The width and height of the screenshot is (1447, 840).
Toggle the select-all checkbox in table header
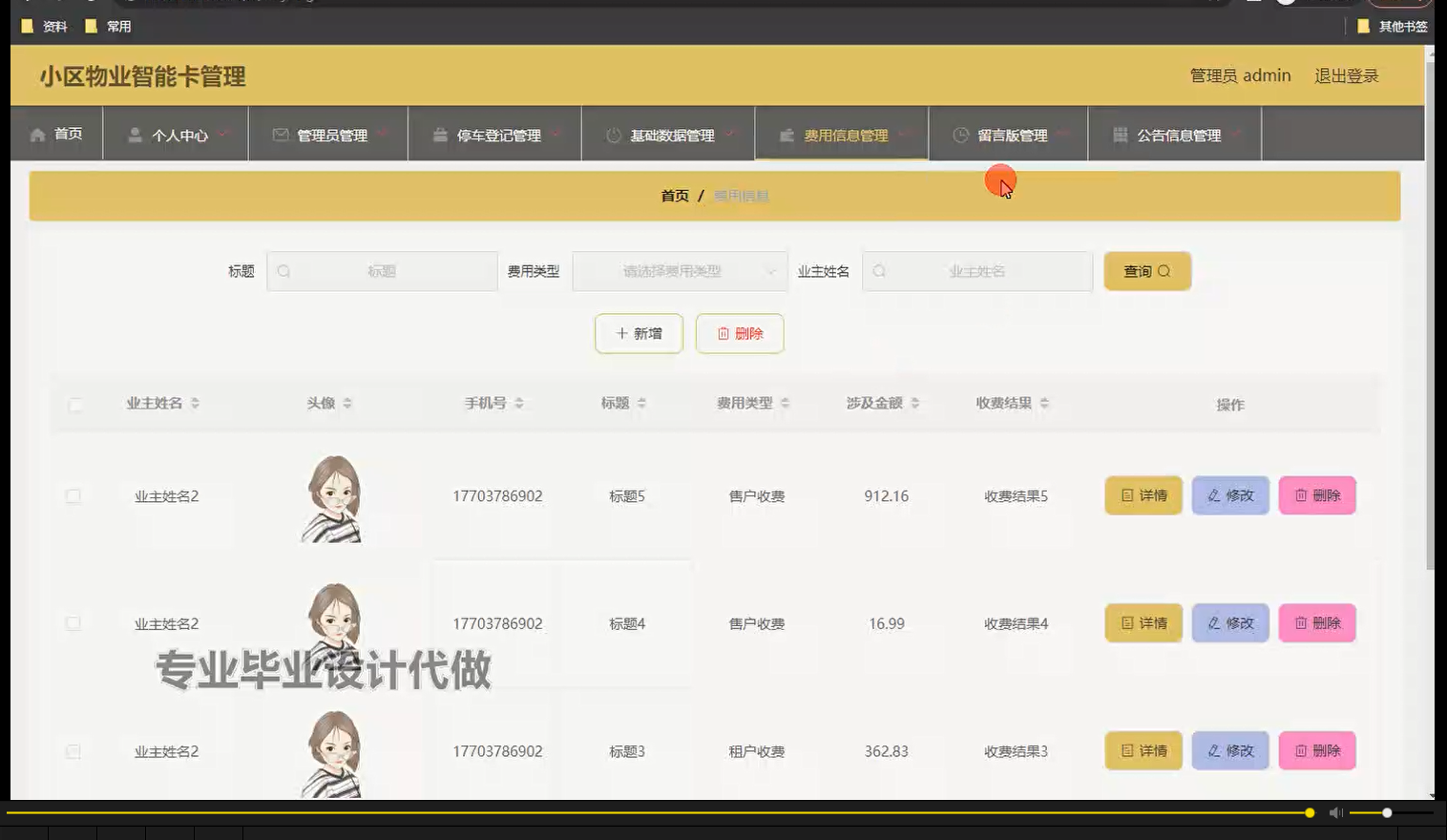click(73, 403)
